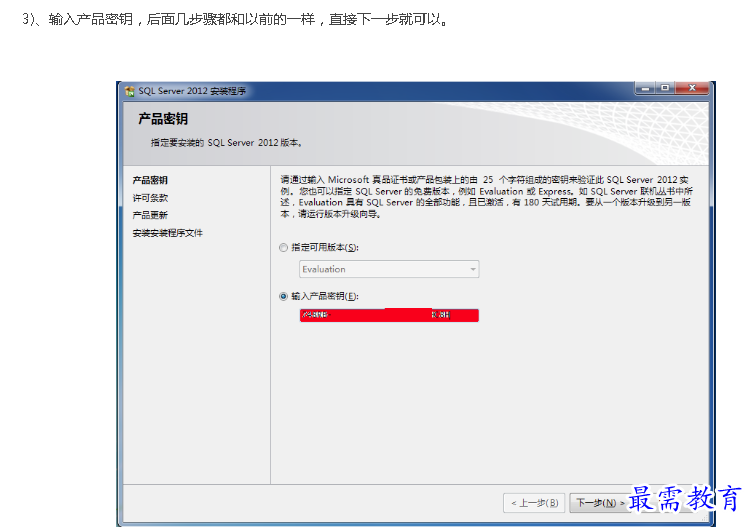Click the description paragraph about 25 字符密钥
Viewport: 750px width, 530px height.
[x=486, y=197]
